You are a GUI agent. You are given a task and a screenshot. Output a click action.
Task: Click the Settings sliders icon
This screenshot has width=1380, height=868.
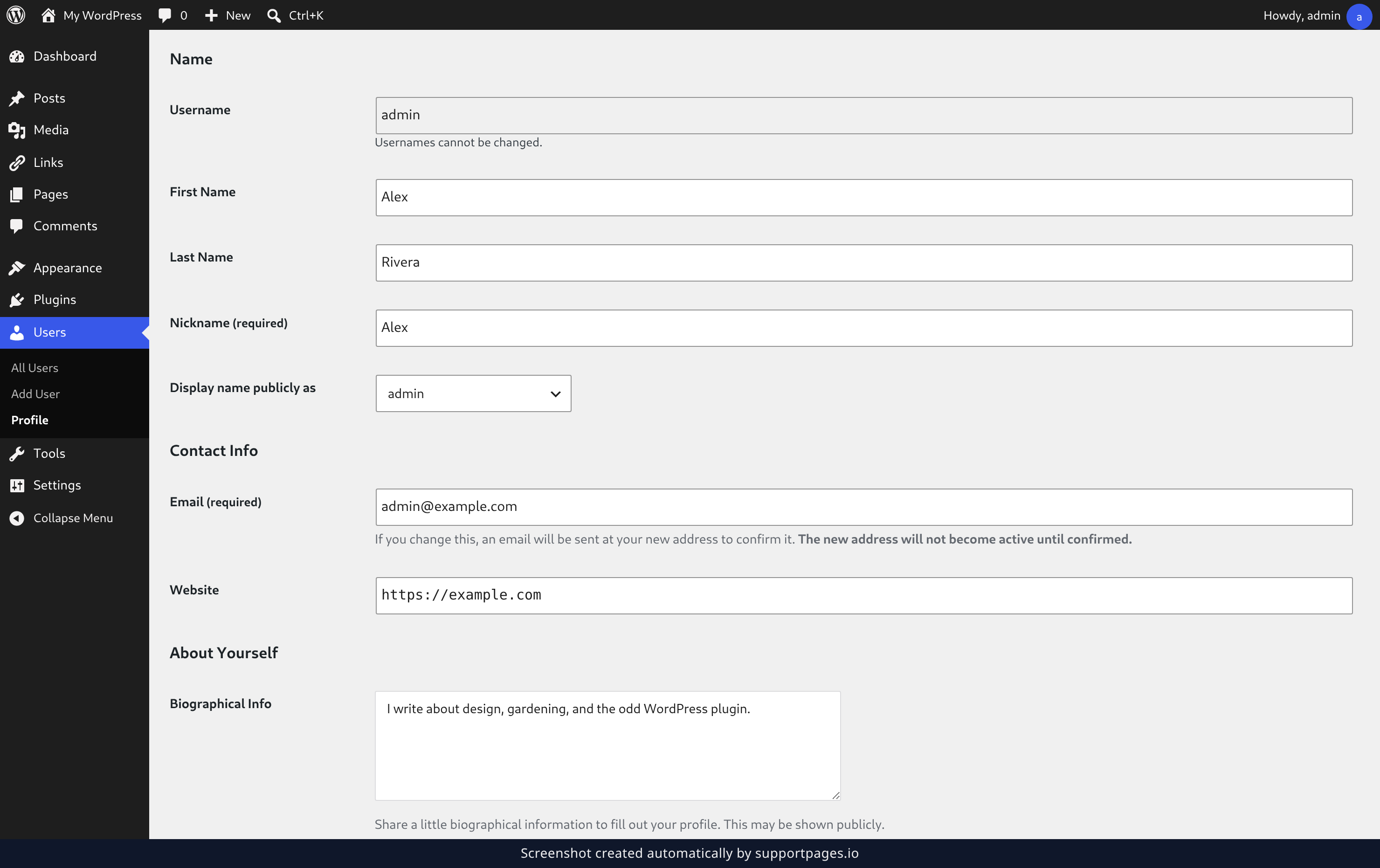pyautogui.click(x=17, y=485)
